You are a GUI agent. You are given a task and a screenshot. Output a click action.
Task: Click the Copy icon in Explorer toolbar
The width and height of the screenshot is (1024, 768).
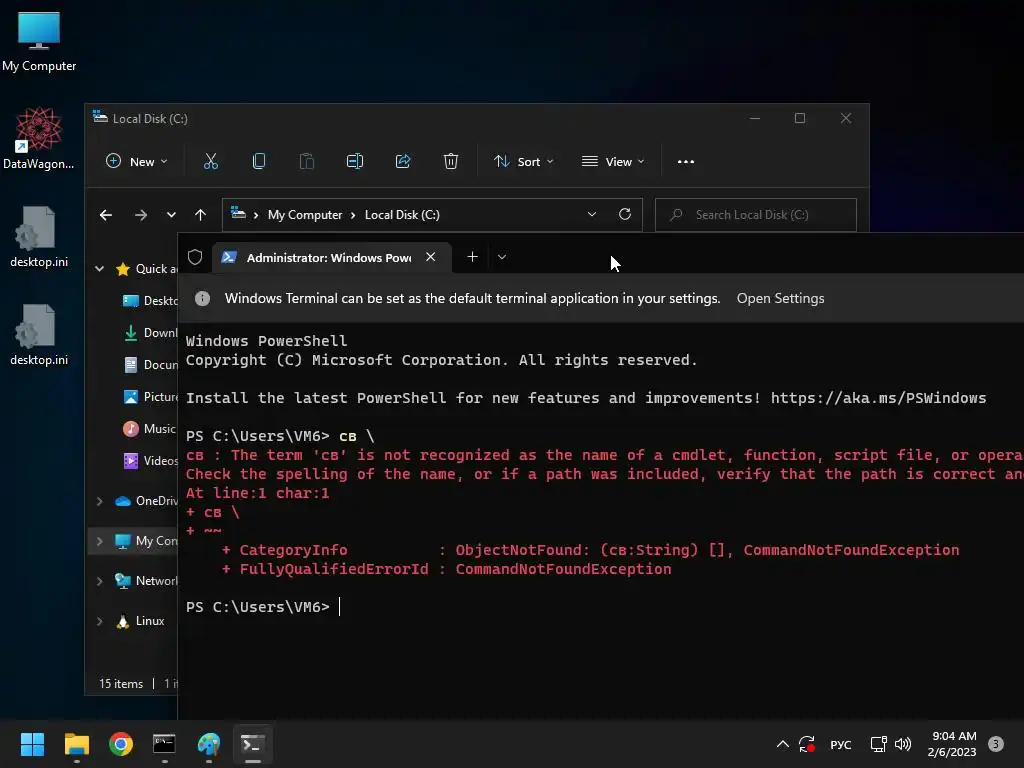[x=259, y=161]
